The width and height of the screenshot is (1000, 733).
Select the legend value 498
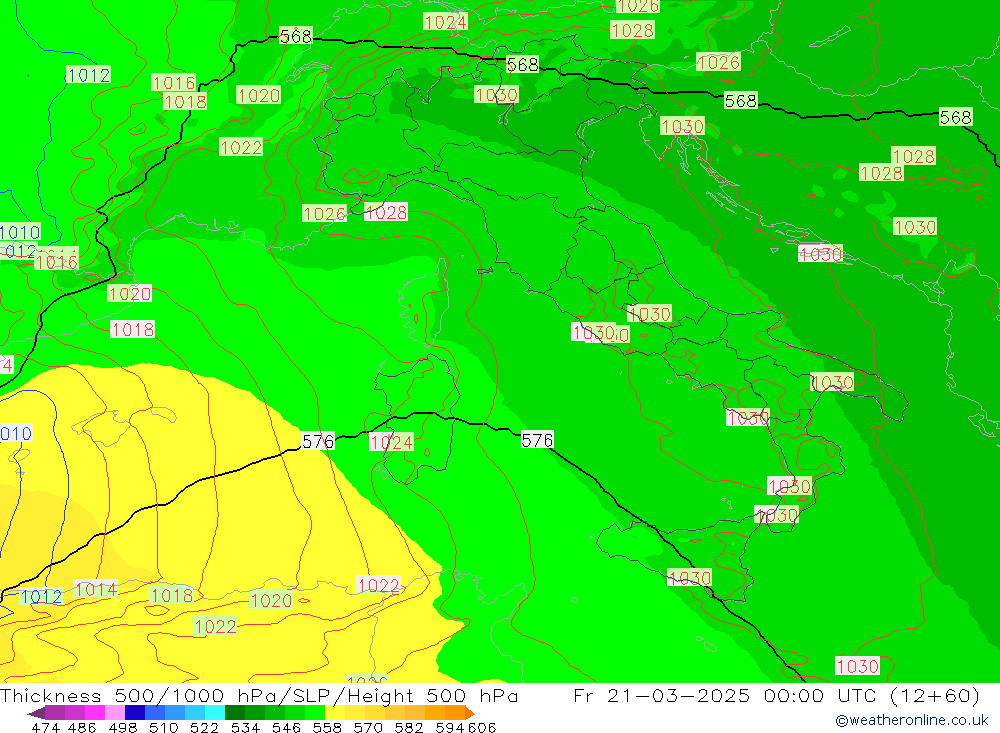point(122,727)
